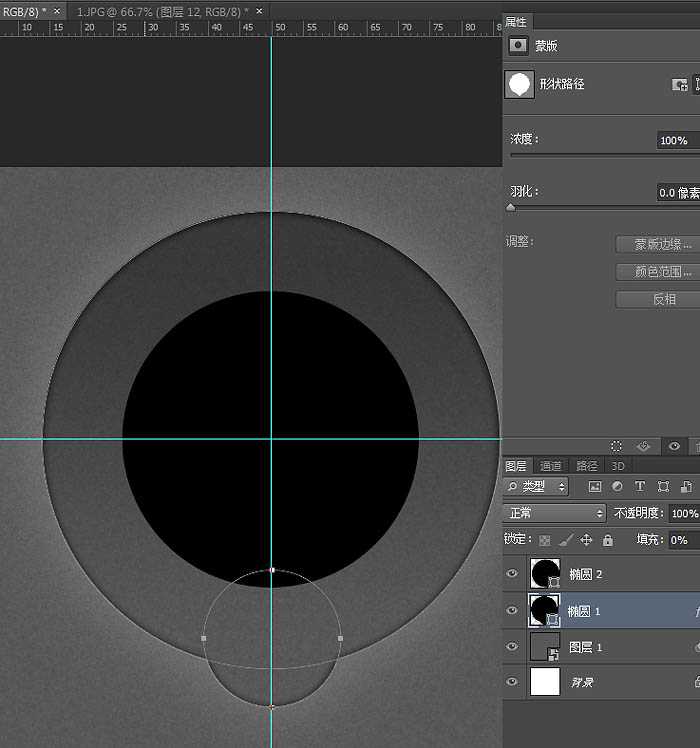Toggle visibility of 图层 1 layer
Screen dimensions: 700x748
(x=512, y=647)
